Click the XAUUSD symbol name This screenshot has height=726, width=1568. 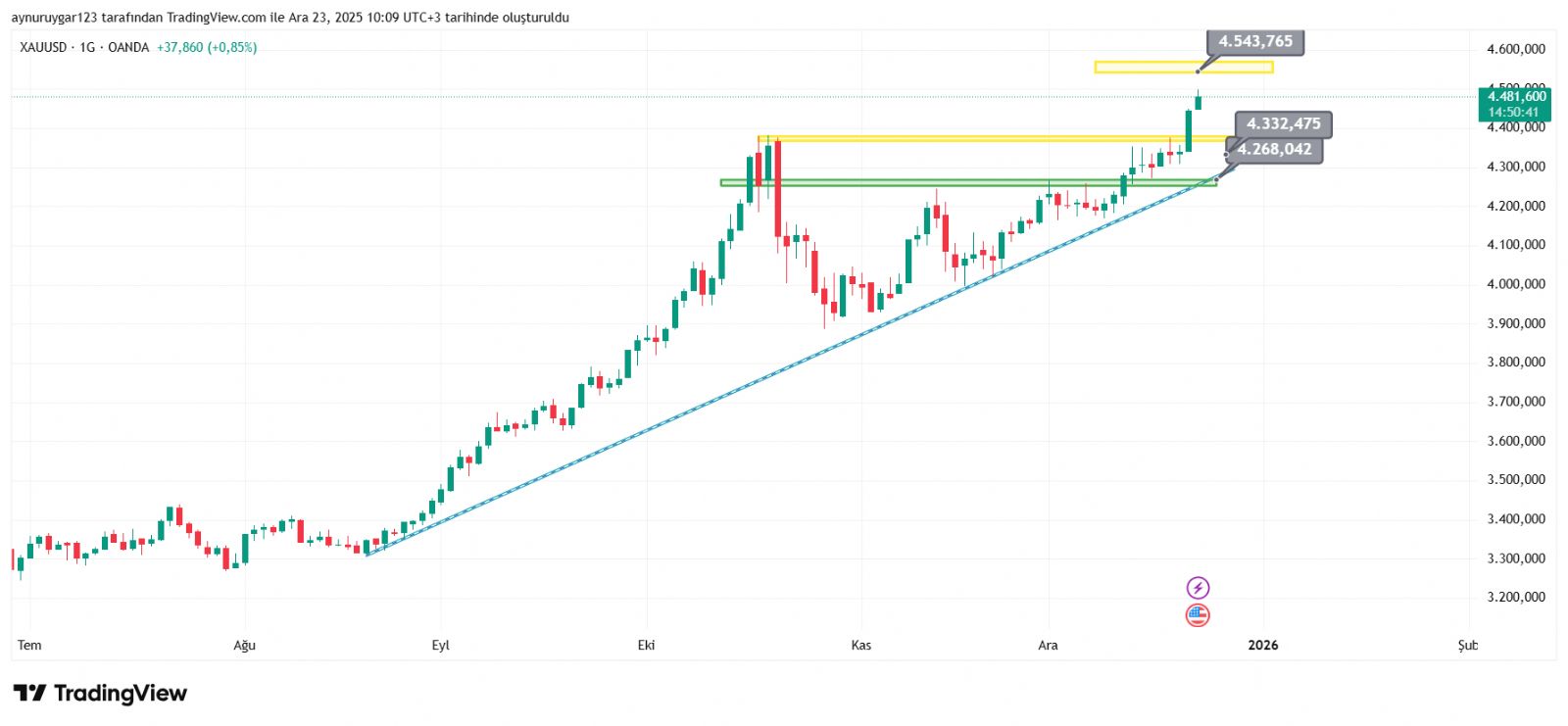(43, 47)
